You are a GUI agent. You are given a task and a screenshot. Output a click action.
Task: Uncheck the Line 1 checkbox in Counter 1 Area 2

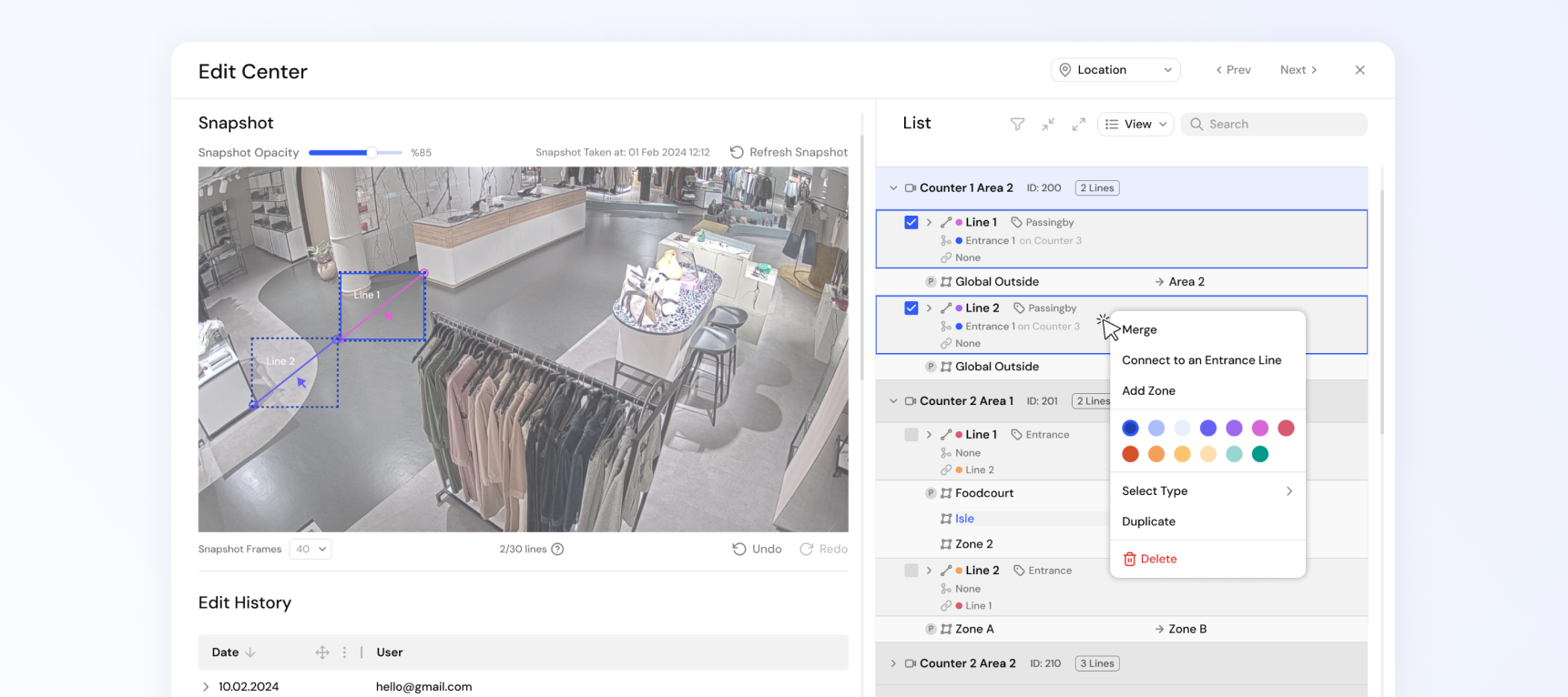pos(911,223)
